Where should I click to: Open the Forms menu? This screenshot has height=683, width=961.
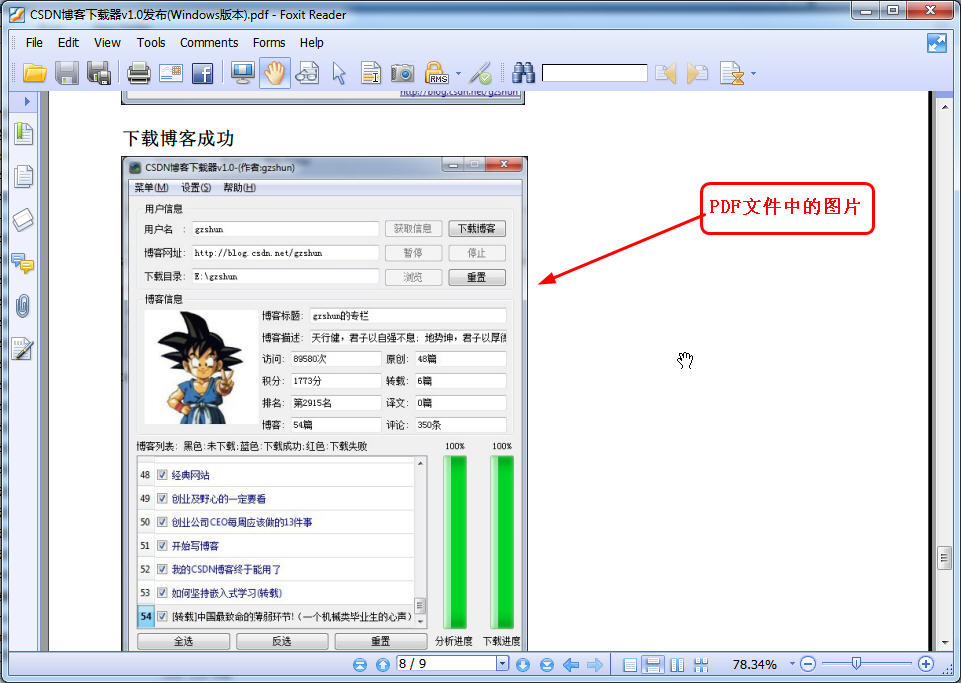269,42
